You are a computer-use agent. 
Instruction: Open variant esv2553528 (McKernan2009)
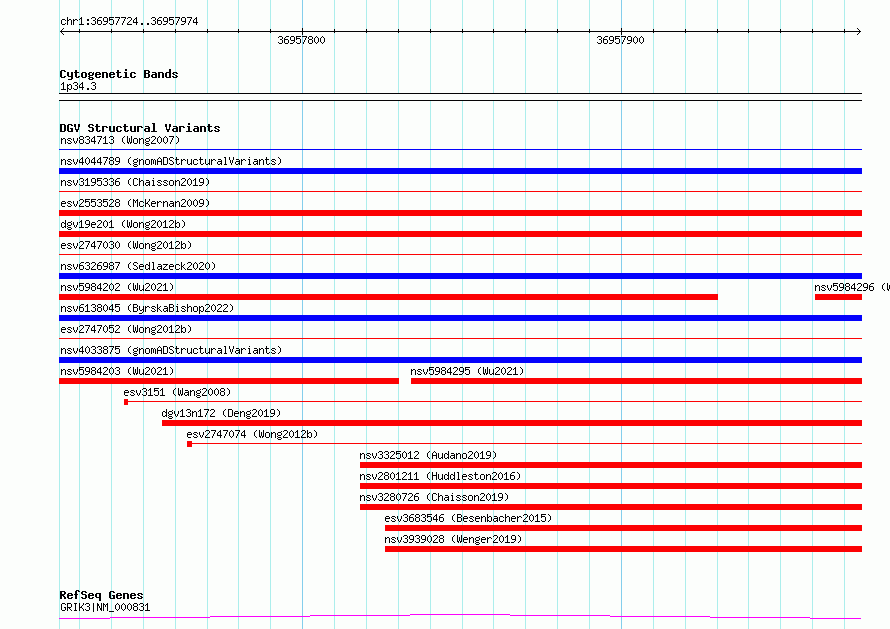(x=135, y=203)
